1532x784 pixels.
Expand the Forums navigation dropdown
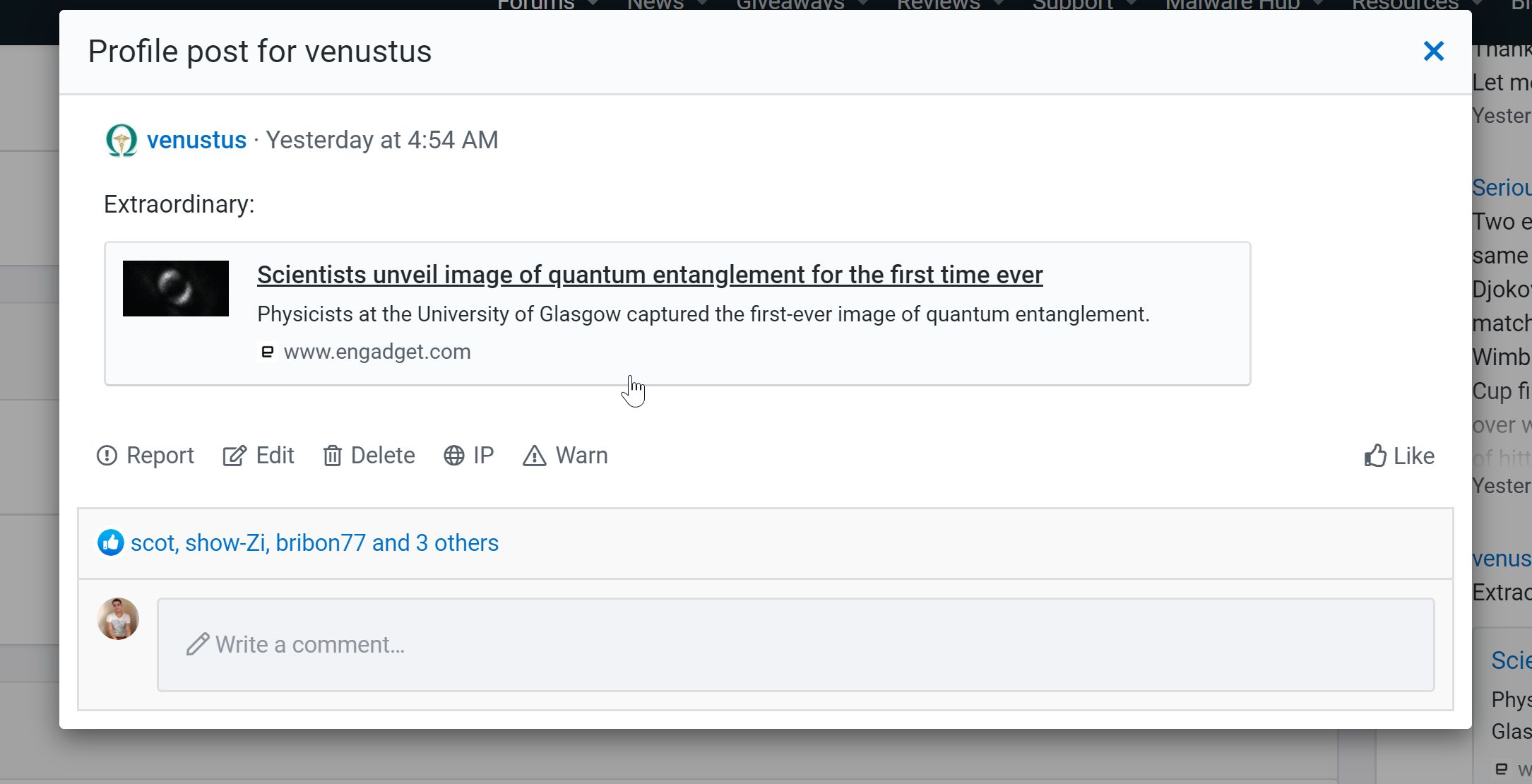[592, 4]
